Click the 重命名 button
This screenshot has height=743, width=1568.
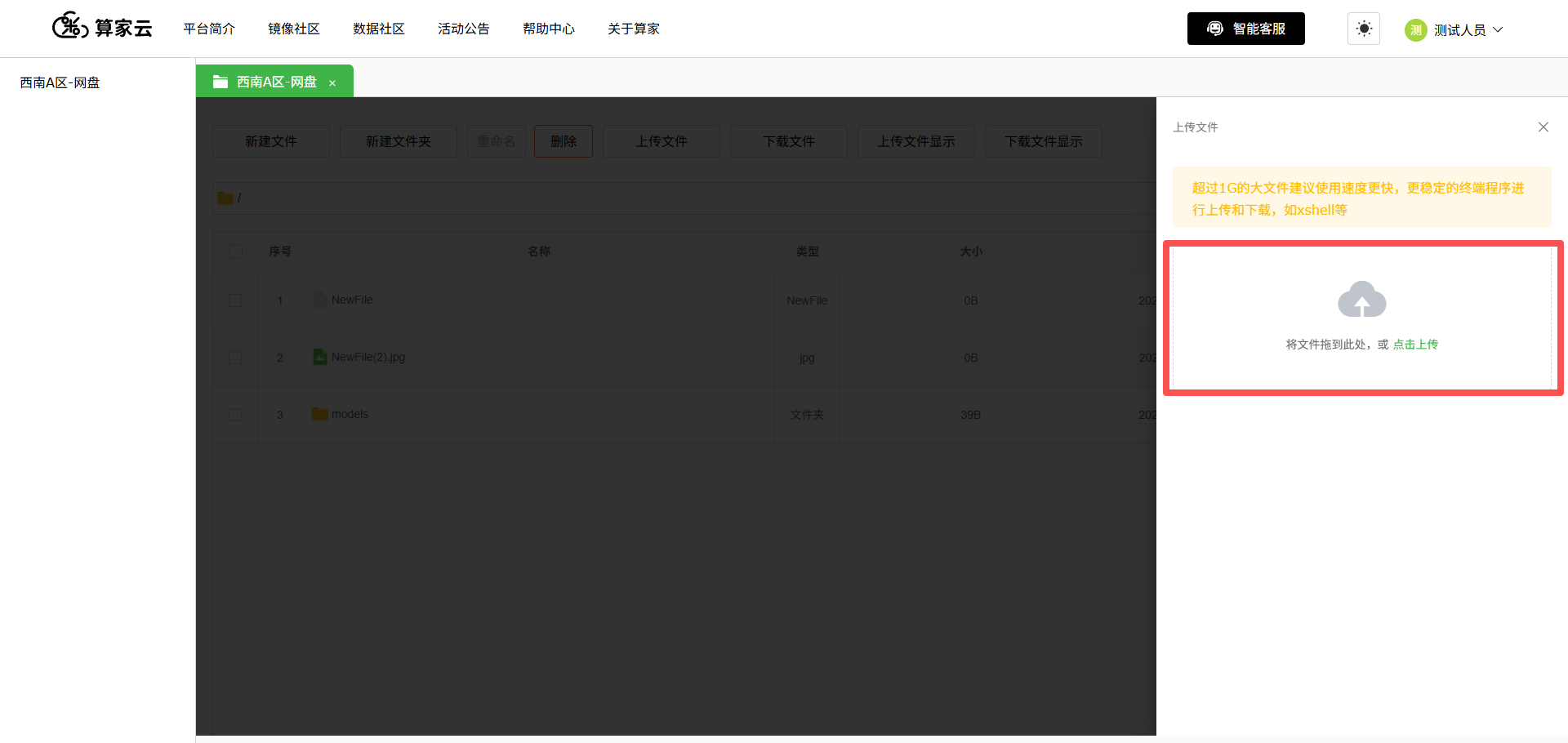(497, 141)
